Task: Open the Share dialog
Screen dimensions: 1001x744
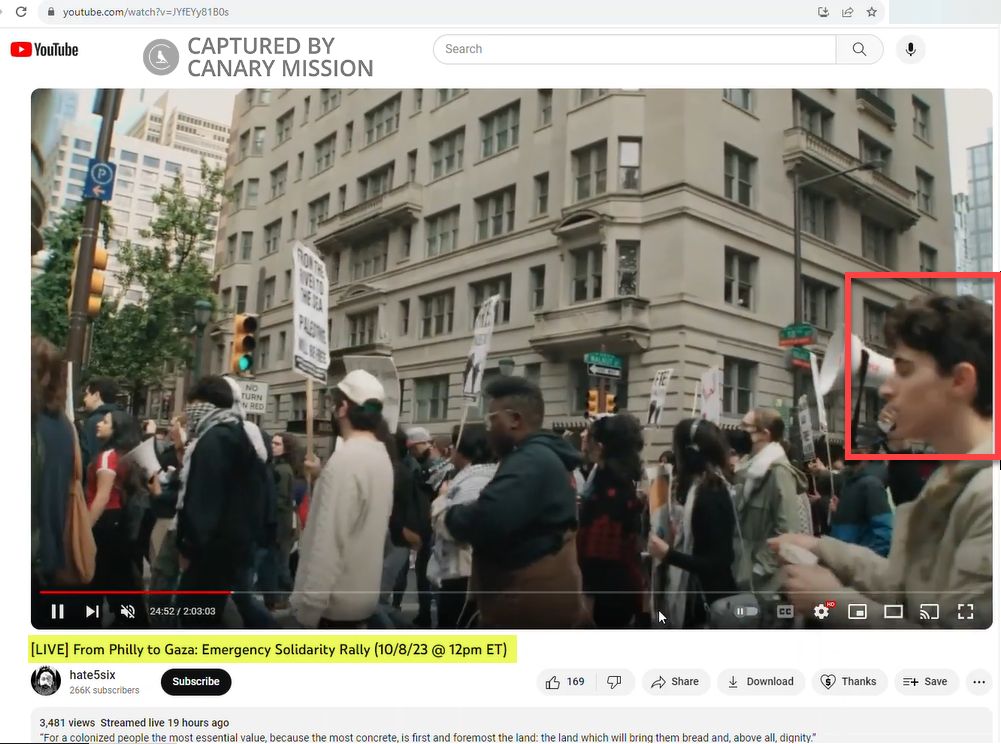Action: [x=675, y=682]
